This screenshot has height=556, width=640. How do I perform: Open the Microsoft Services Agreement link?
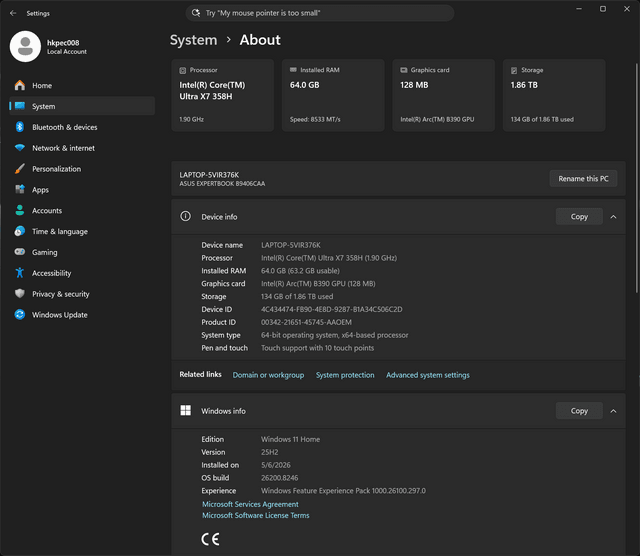250,504
